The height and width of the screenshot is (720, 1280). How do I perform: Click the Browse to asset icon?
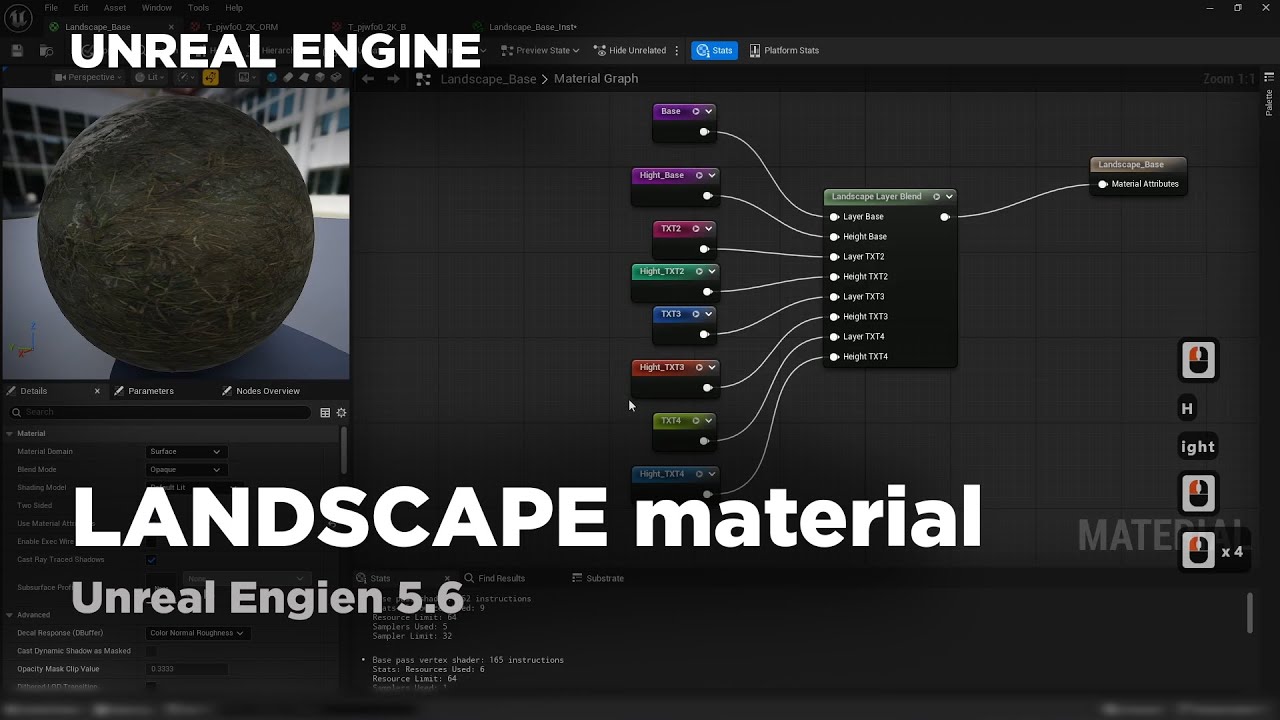[46, 50]
